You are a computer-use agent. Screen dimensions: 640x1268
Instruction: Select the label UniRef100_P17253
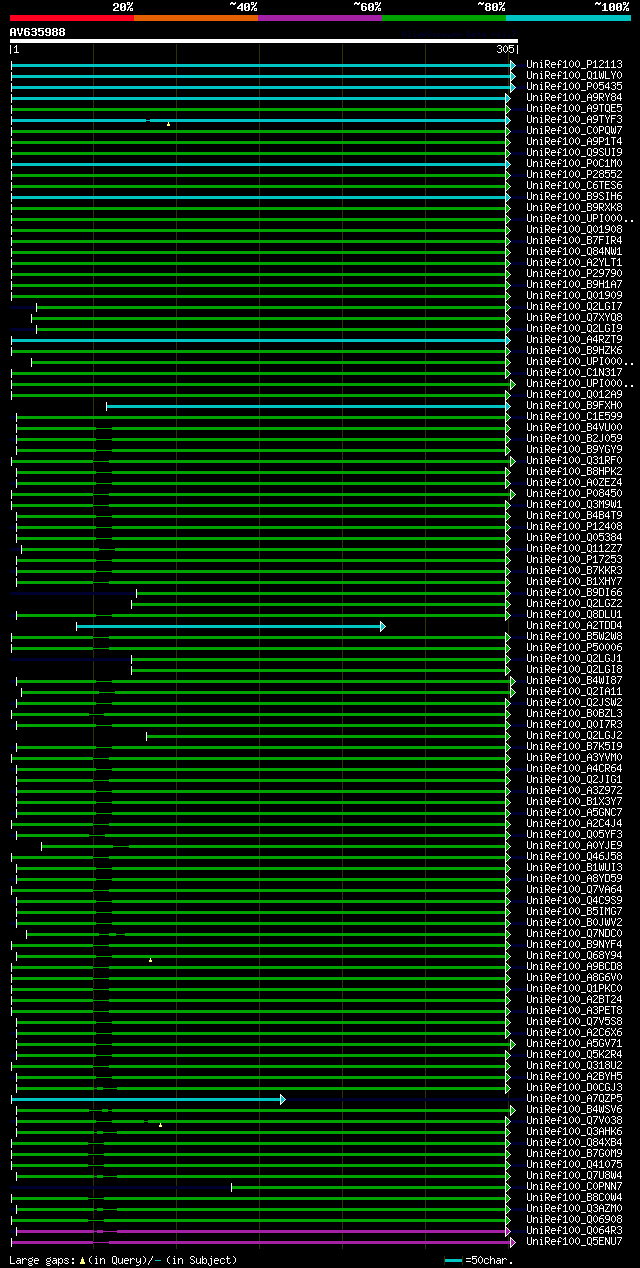[574, 559]
